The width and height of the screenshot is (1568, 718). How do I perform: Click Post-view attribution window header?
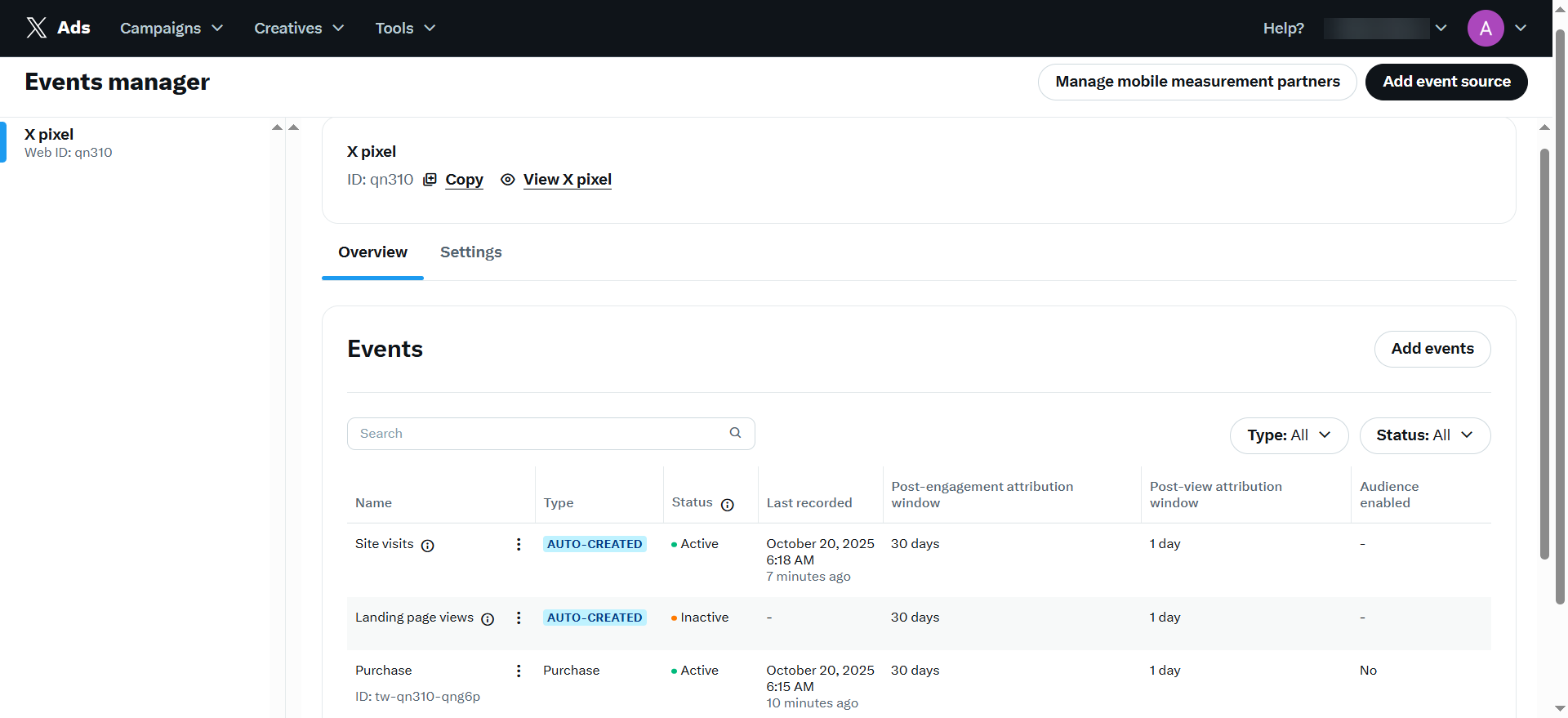[x=1216, y=494]
